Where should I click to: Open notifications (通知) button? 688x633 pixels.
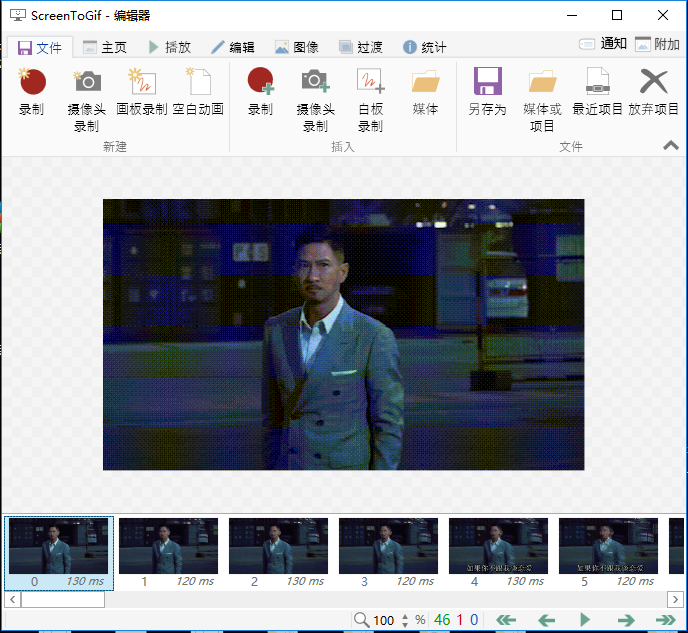pyautogui.click(x=603, y=44)
